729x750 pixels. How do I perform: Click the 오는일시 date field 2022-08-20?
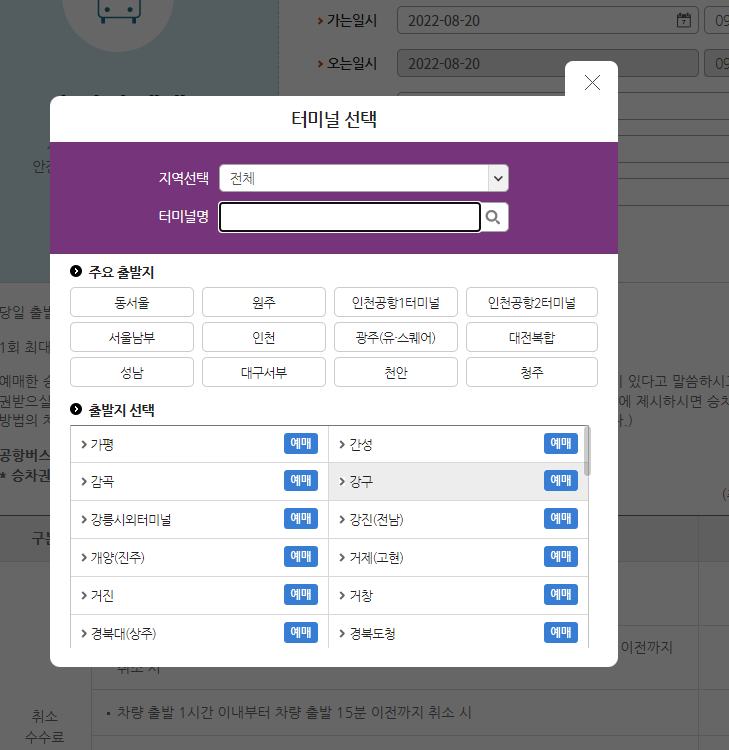[548, 64]
